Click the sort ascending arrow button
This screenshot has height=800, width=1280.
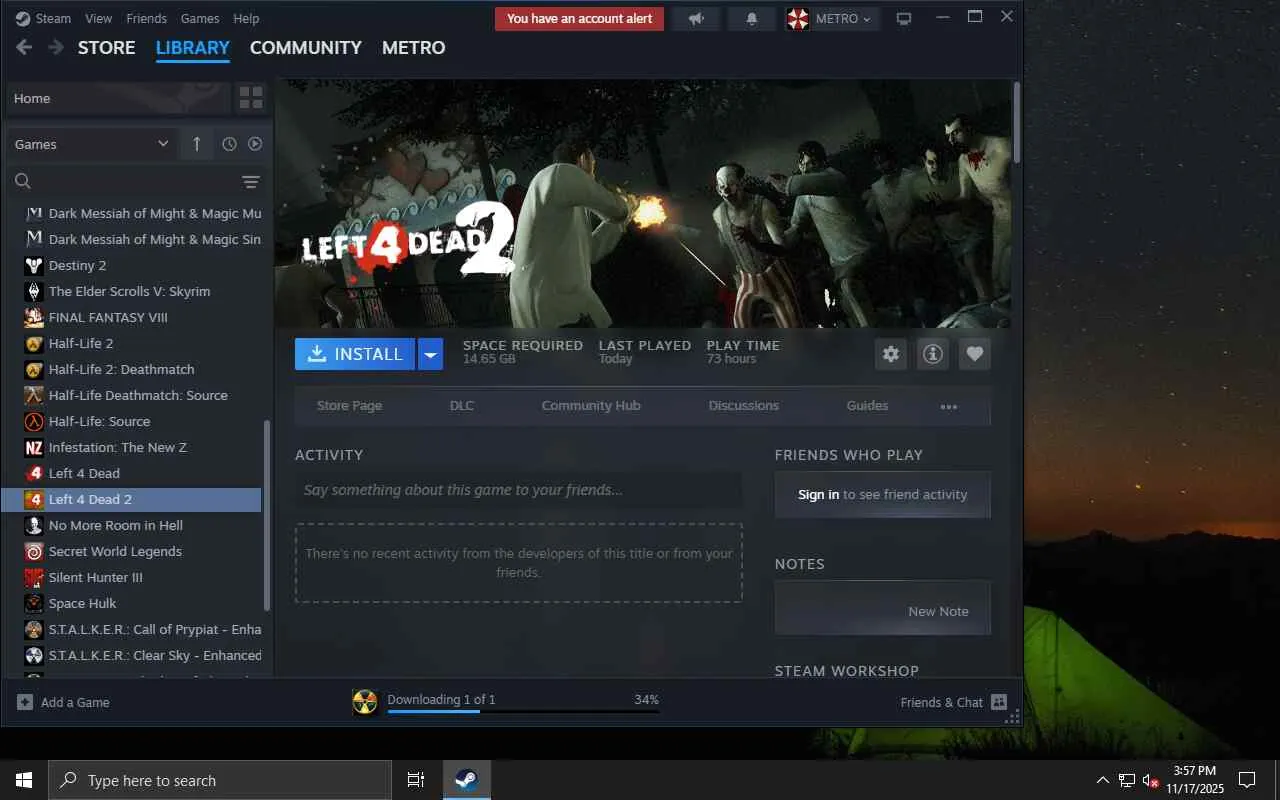tap(197, 144)
